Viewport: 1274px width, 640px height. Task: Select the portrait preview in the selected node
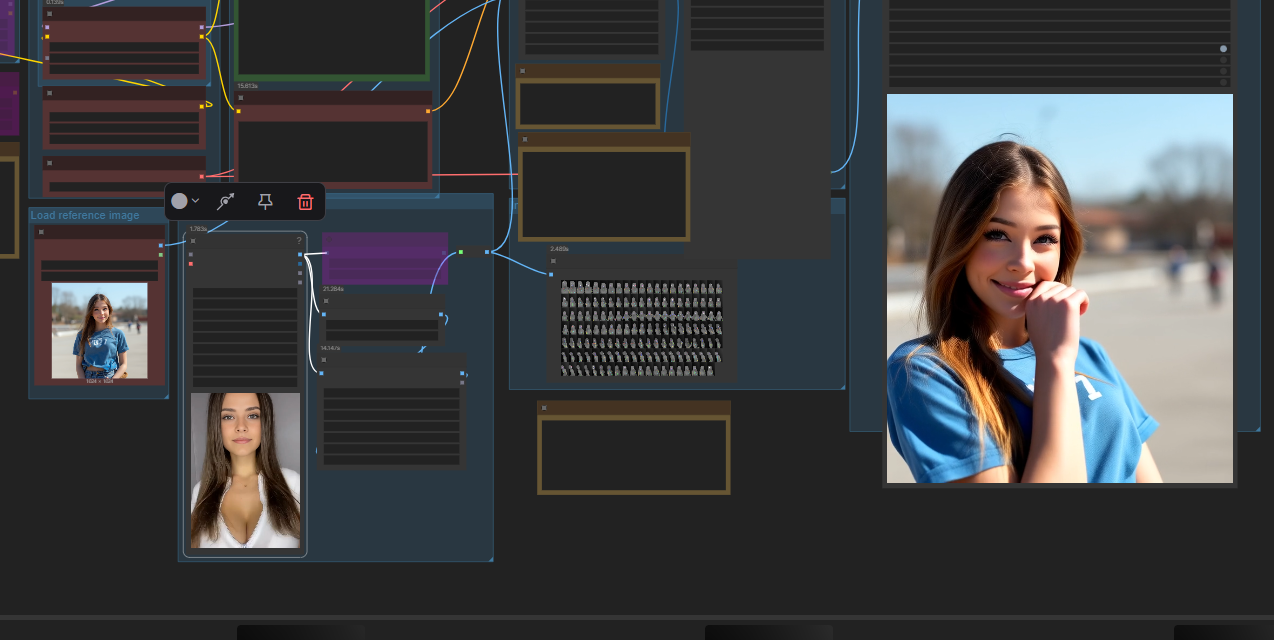point(245,470)
